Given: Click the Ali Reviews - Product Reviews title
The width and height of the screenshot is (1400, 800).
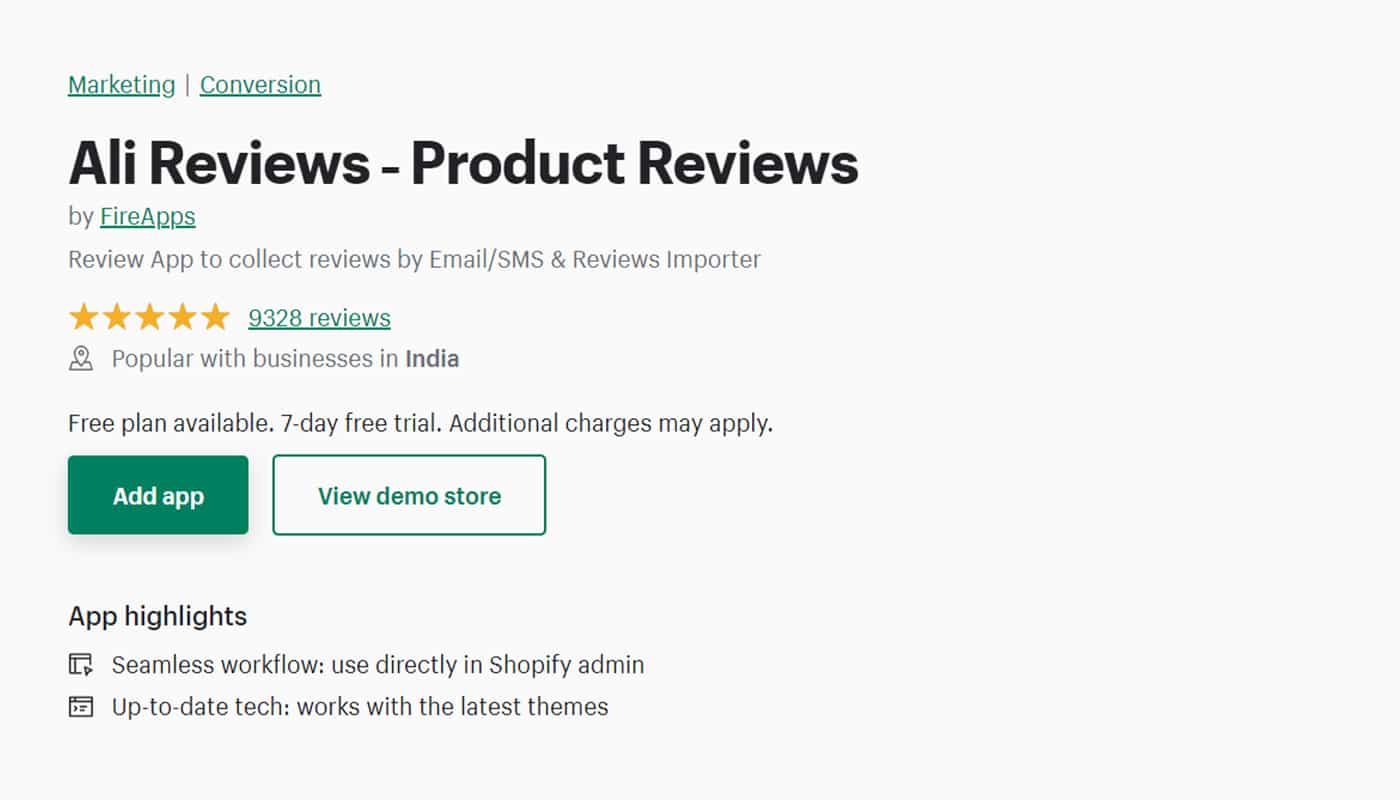Looking at the screenshot, I should [x=463, y=162].
